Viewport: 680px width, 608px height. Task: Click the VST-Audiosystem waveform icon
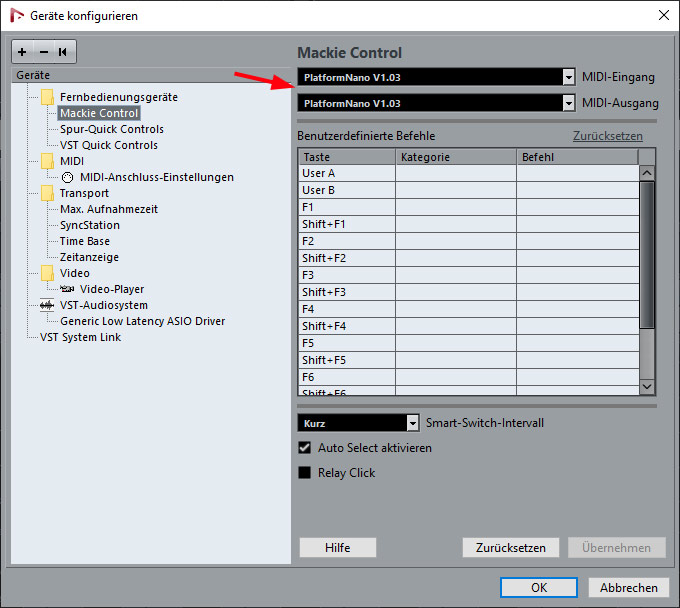pyautogui.click(x=47, y=305)
